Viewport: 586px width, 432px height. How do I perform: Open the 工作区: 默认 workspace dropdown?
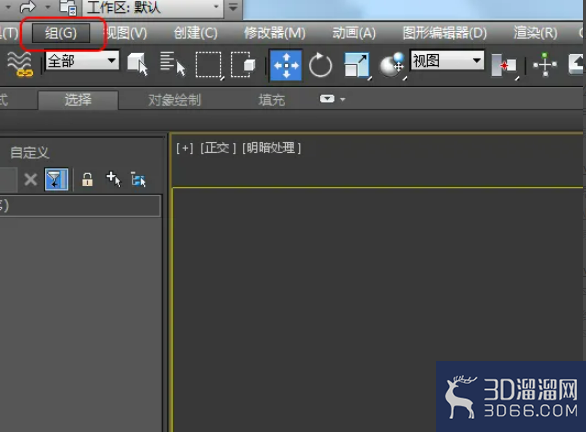pos(153,7)
